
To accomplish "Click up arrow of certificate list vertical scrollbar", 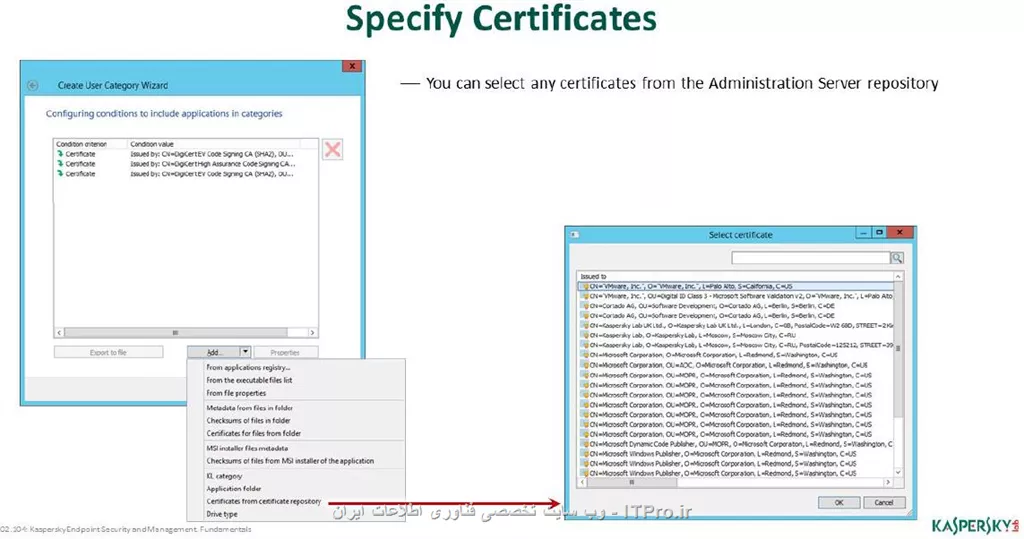I will (898, 277).
